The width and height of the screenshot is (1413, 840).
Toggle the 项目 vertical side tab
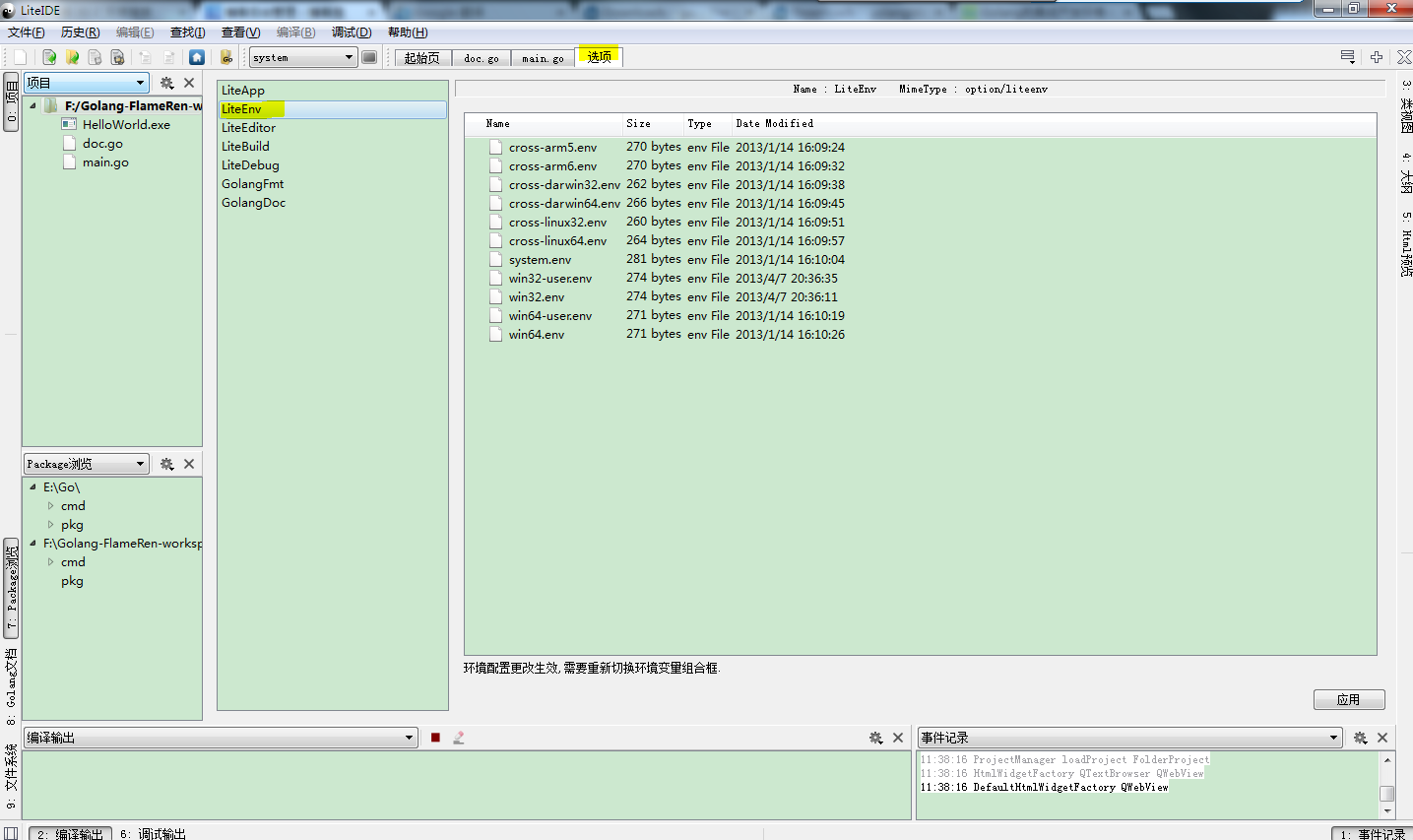point(11,101)
